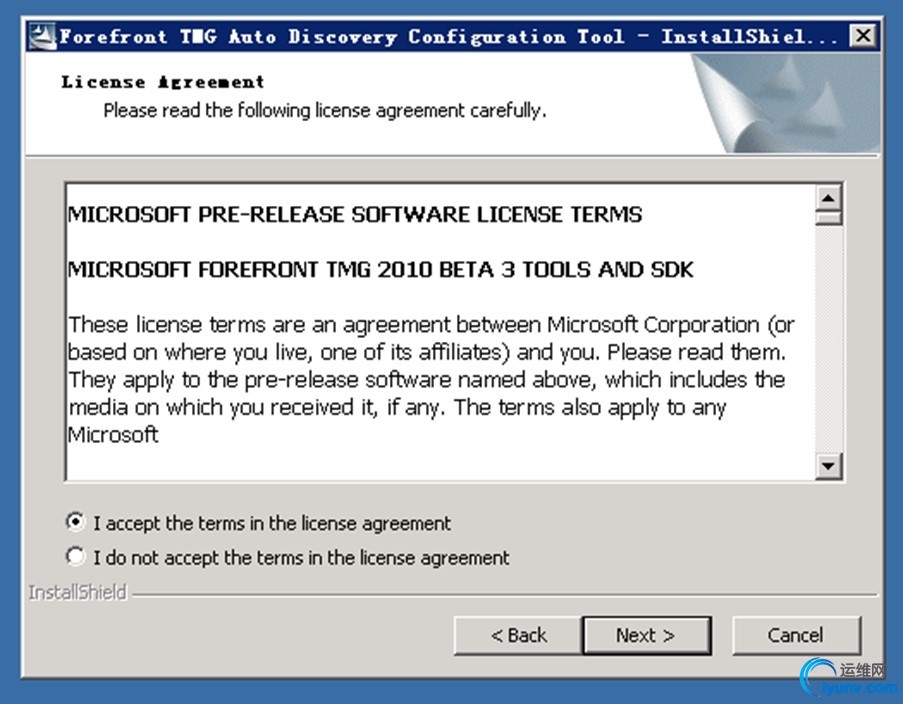Click the "FOREFRONT TMG 2010 BETA 3" heading line
The image size is (903, 704).
tap(380, 270)
